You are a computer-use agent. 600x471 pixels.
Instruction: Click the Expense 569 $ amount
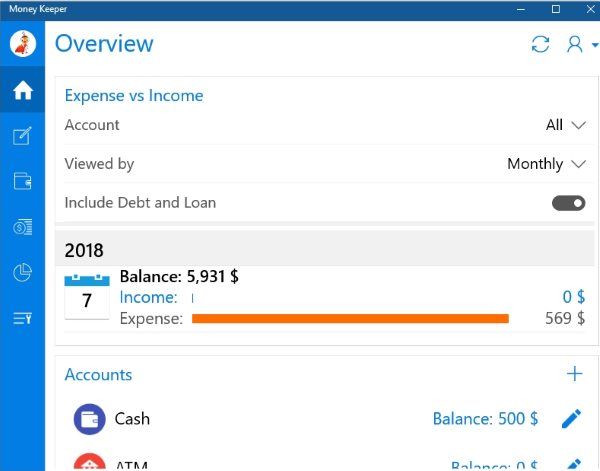coord(565,318)
